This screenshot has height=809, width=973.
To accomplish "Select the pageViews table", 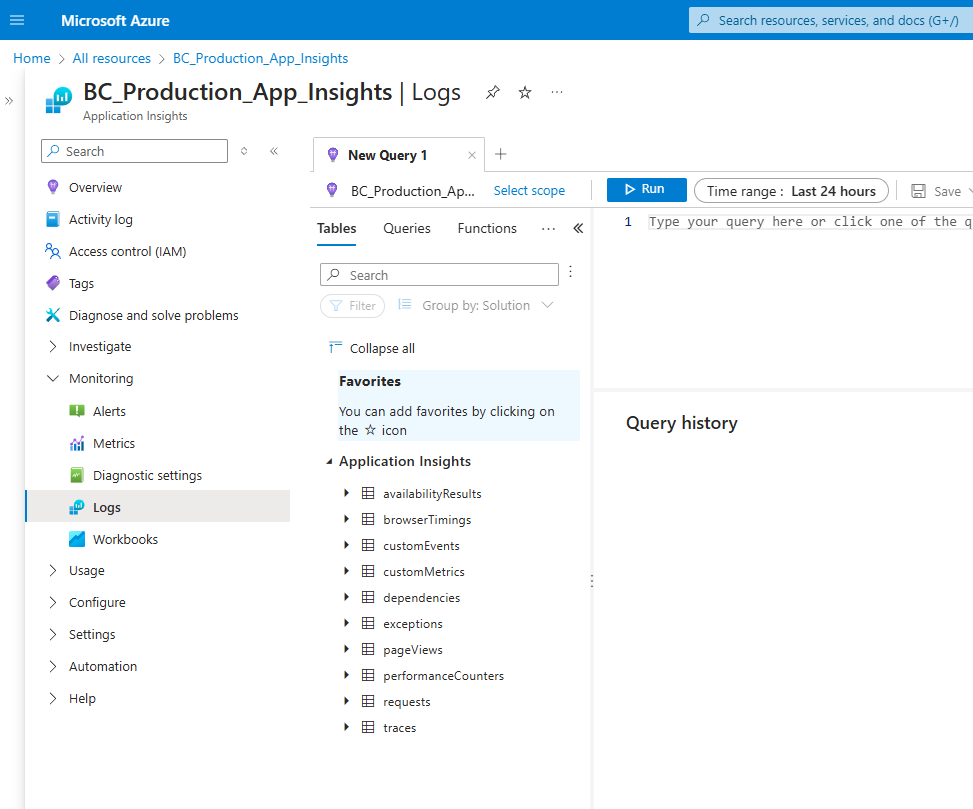I will [x=413, y=650].
